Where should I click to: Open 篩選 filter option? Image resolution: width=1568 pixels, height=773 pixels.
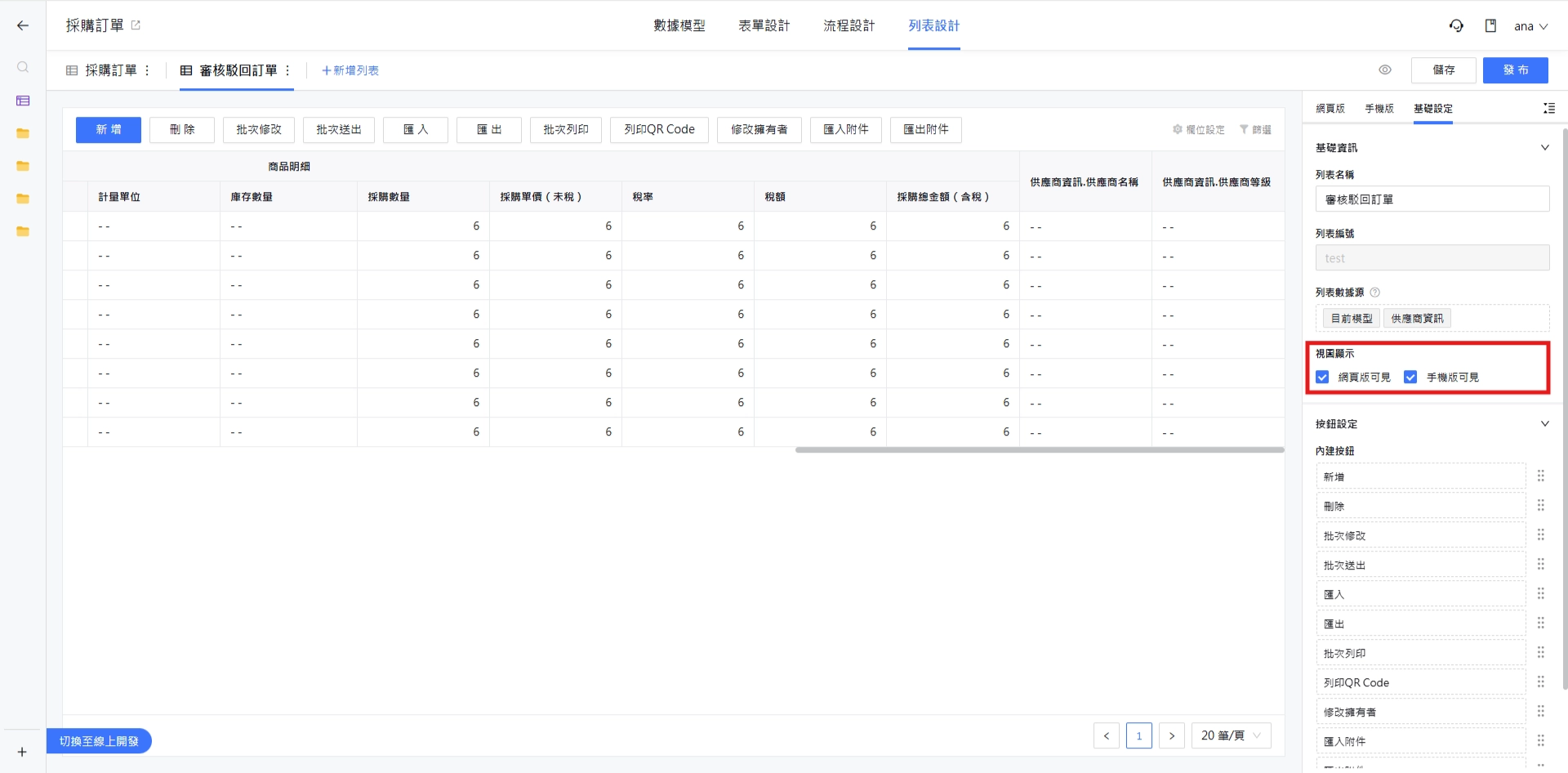[1255, 129]
